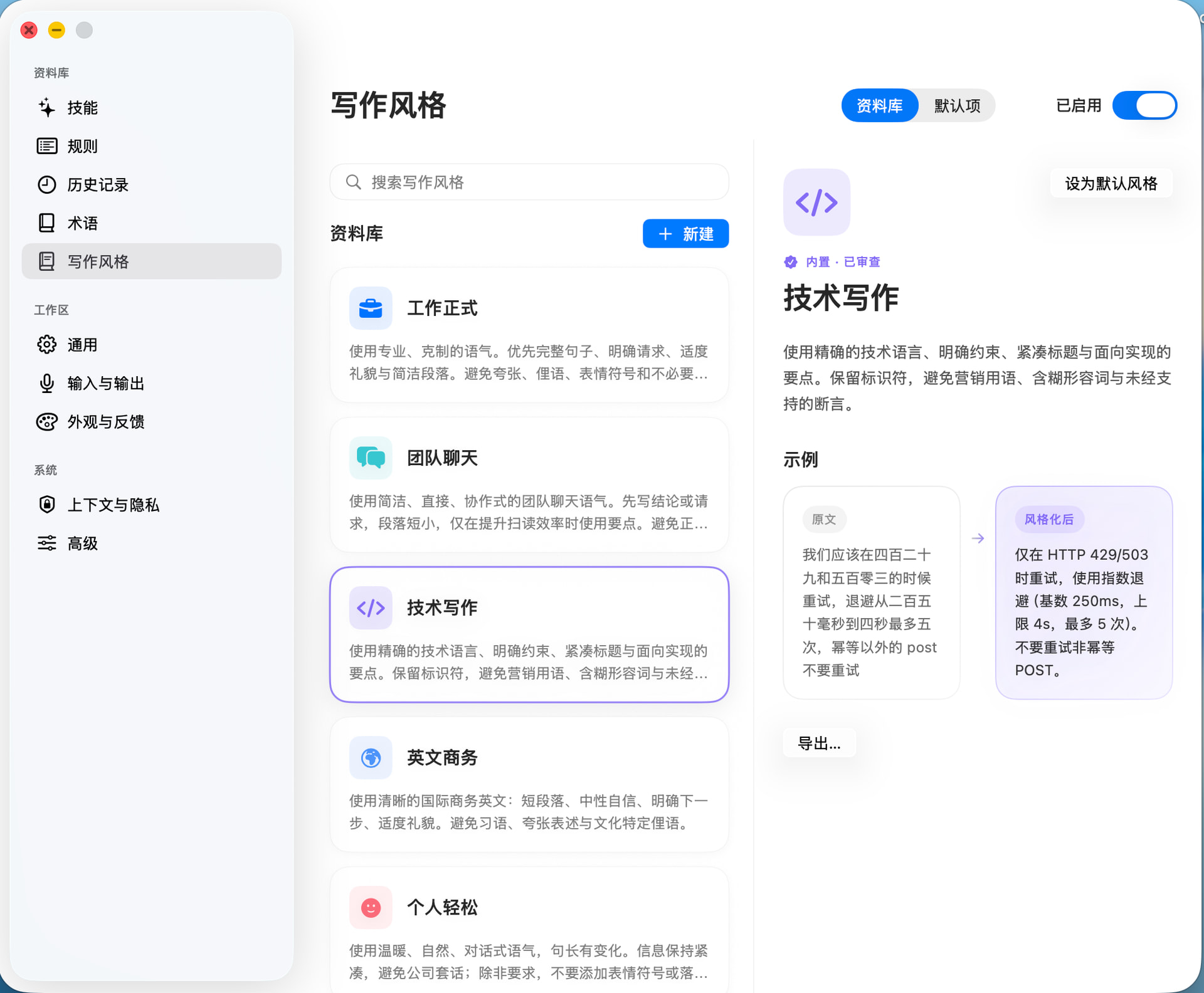This screenshot has width=1204, height=993.
Task: Click the magnifier icon in search field
Action: click(353, 182)
